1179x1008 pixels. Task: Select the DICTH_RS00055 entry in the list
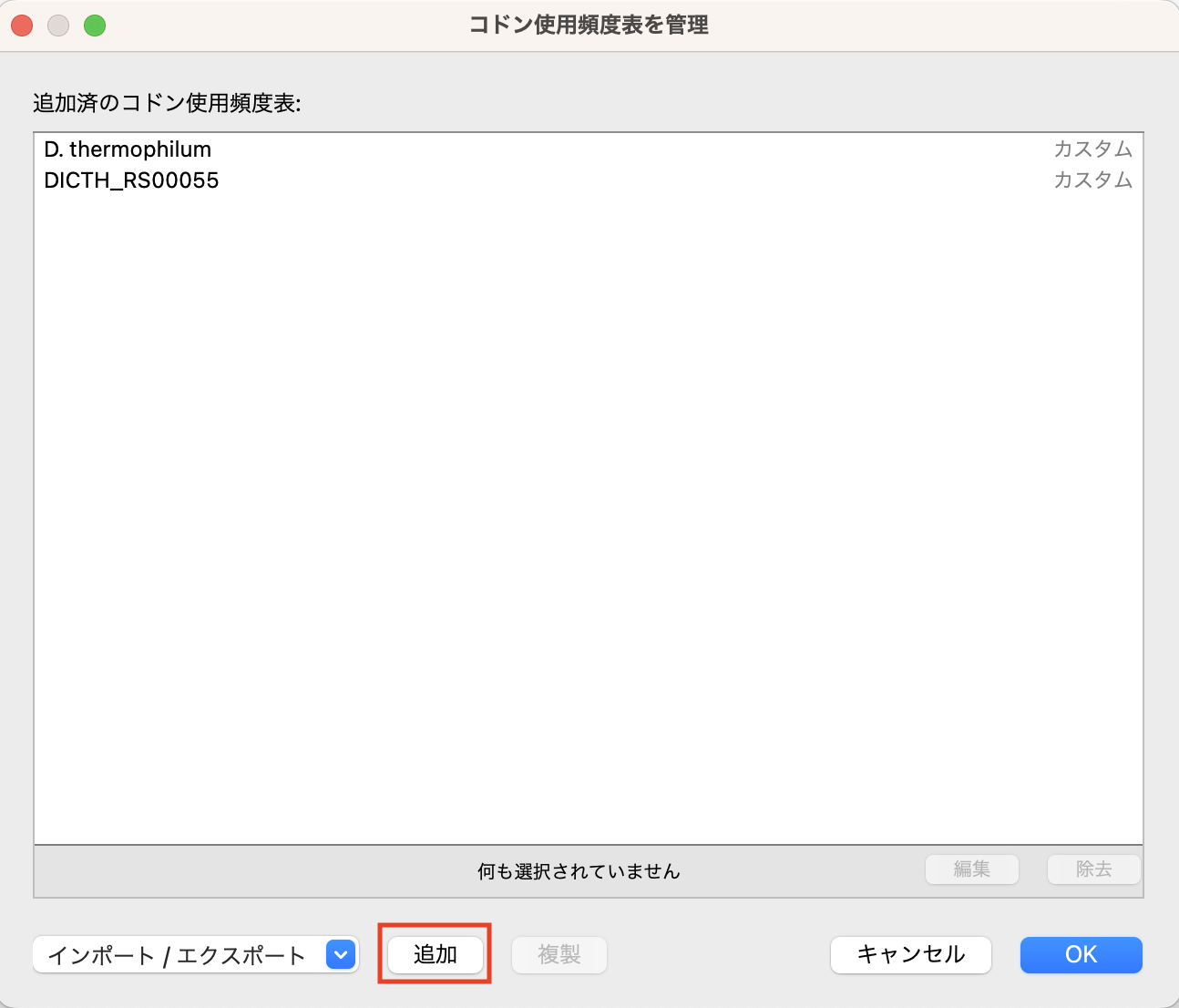pos(131,180)
